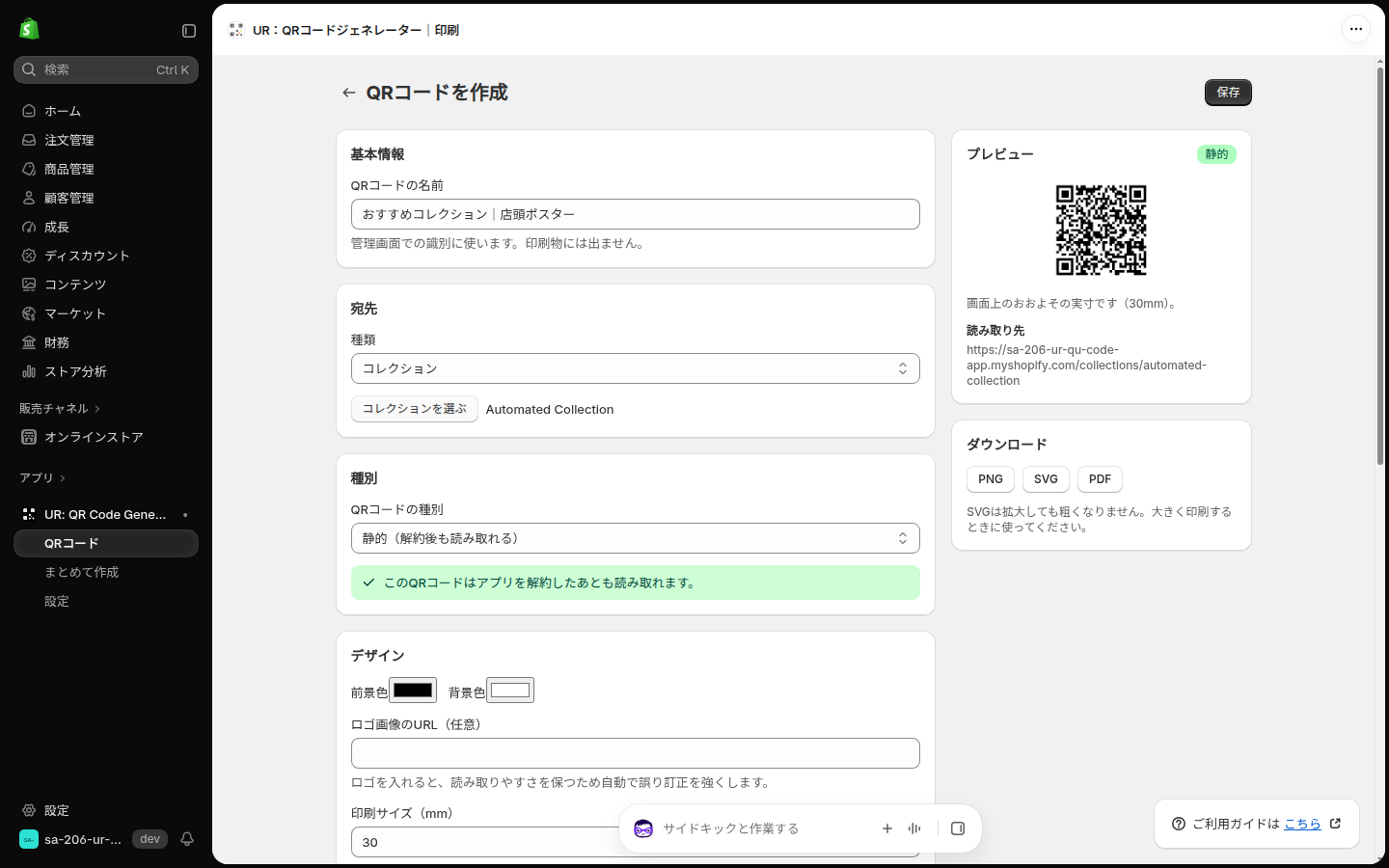The height and width of the screenshot is (868, 1389).
Task: Click the ディスカウント badge icon
Action: click(x=29, y=256)
